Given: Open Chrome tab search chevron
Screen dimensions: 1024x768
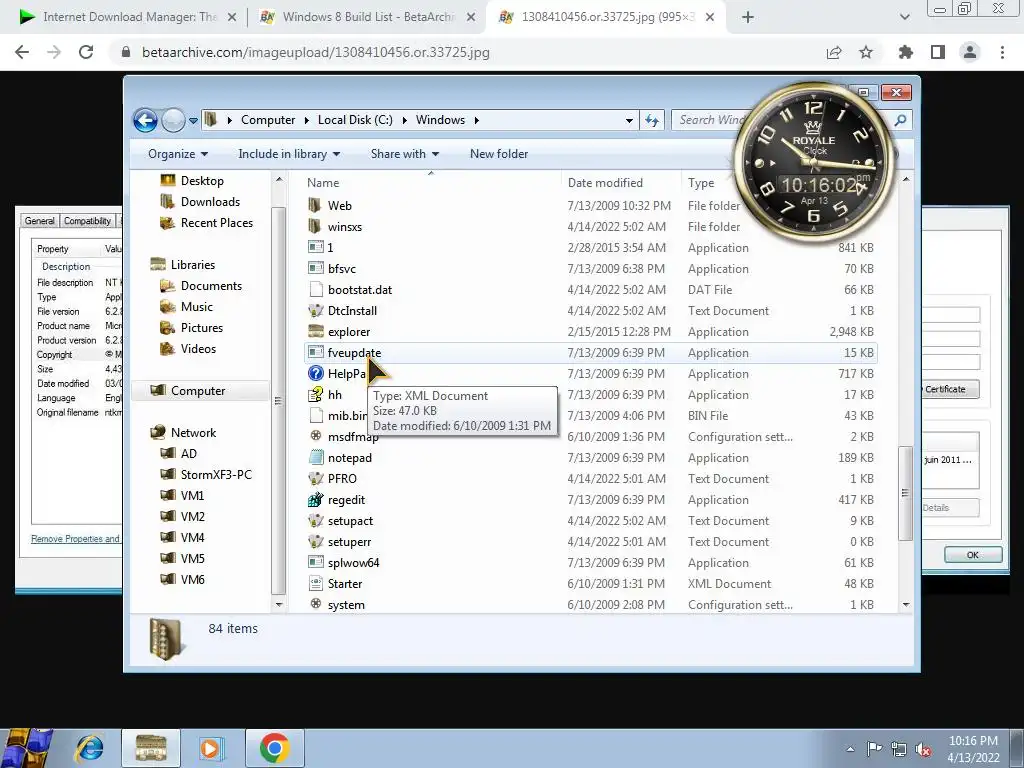Looking at the screenshot, I should pyautogui.click(x=904, y=17).
